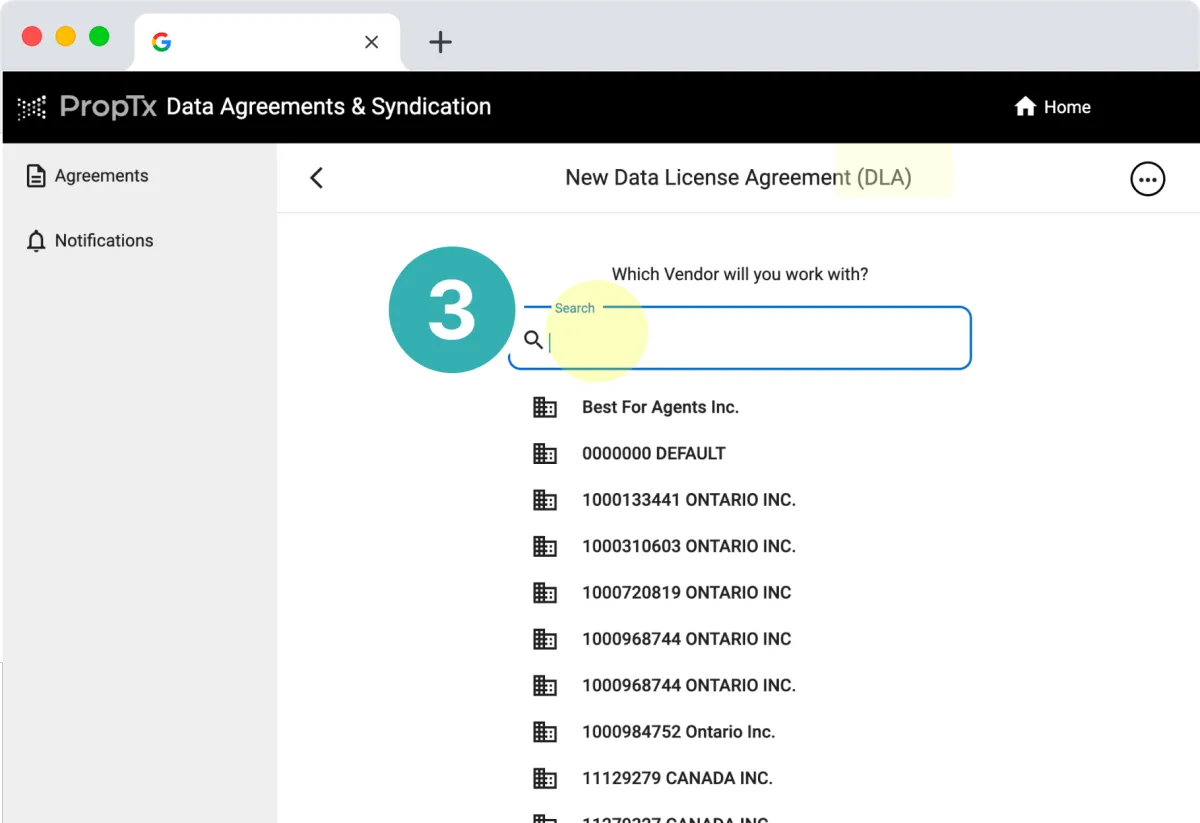Select vendor 1000133441 ONTARIO INC.
This screenshot has height=823, width=1200.
689,500
